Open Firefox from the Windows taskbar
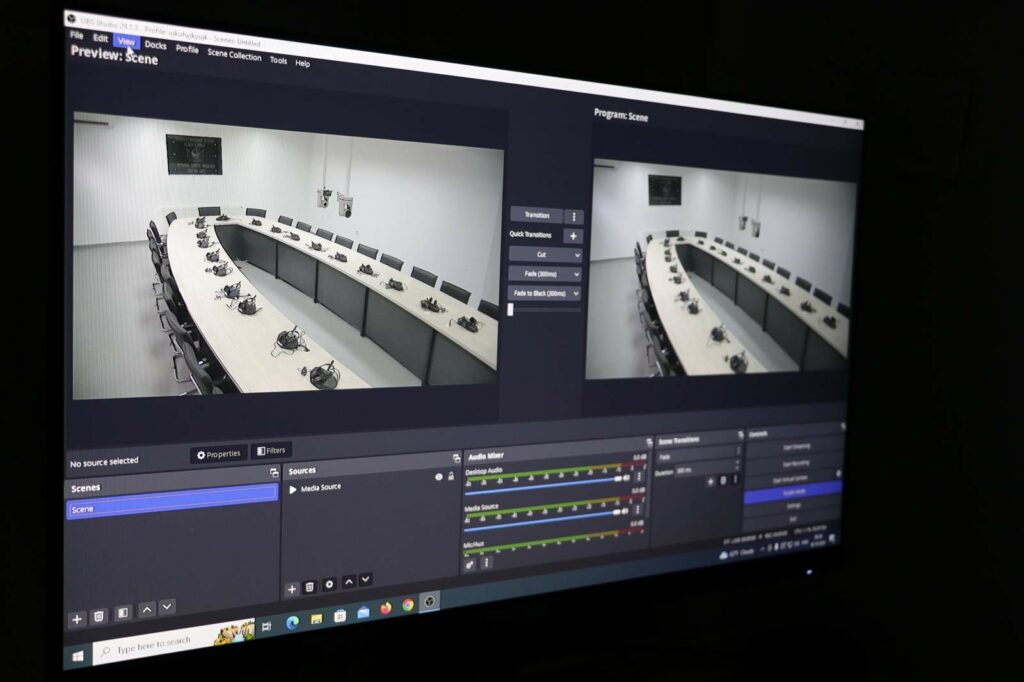This screenshot has width=1024, height=682. pyautogui.click(x=386, y=608)
